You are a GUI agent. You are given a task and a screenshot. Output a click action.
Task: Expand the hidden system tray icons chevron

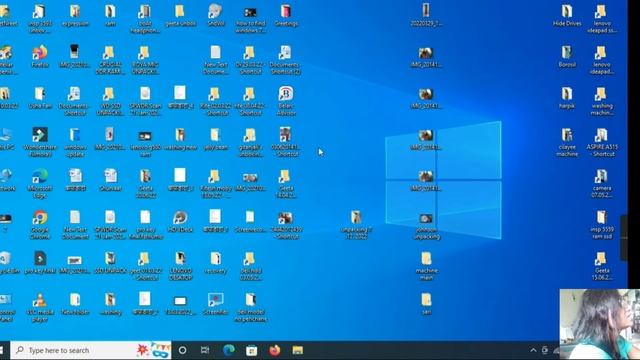(x=533, y=350)
